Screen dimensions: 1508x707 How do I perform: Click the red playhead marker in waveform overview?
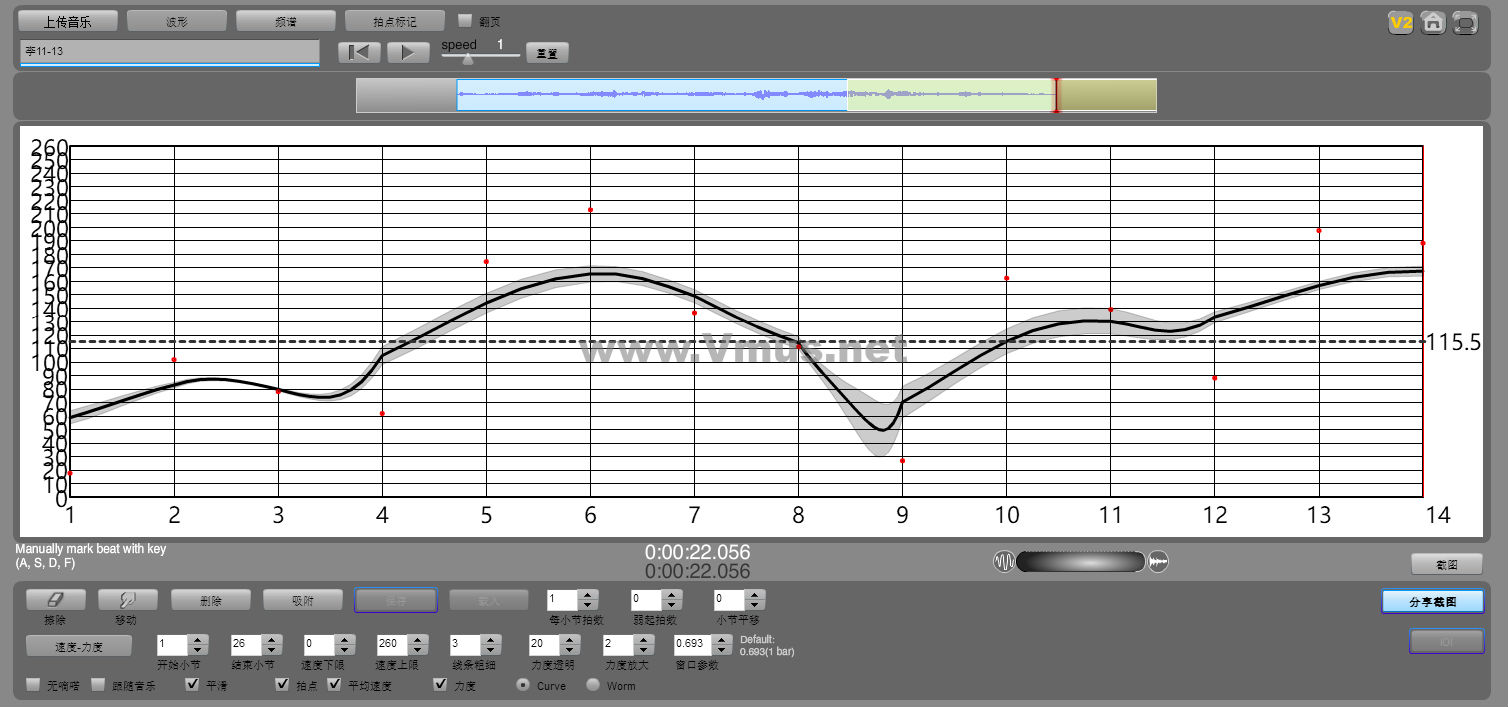tap(1056, 95)
